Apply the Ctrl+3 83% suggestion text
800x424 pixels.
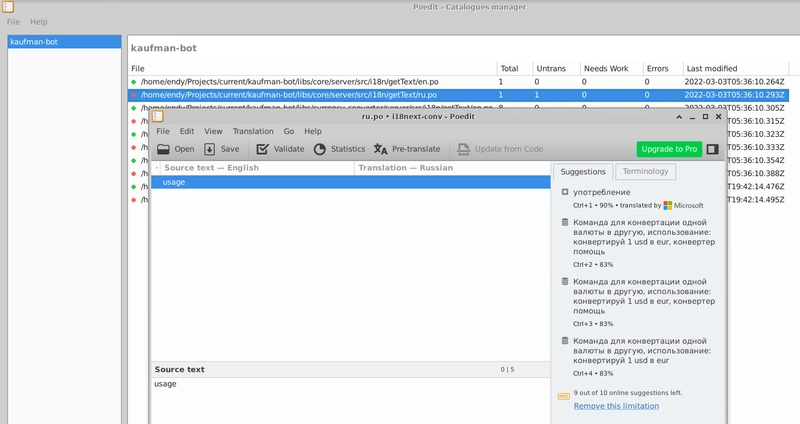pyautogui.click(x=644, y=296)
